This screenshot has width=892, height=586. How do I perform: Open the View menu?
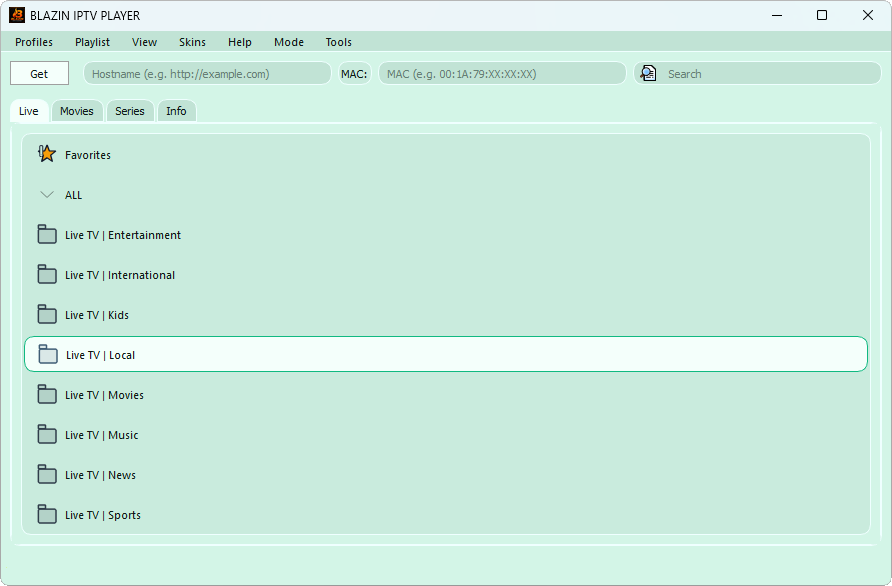144,42
